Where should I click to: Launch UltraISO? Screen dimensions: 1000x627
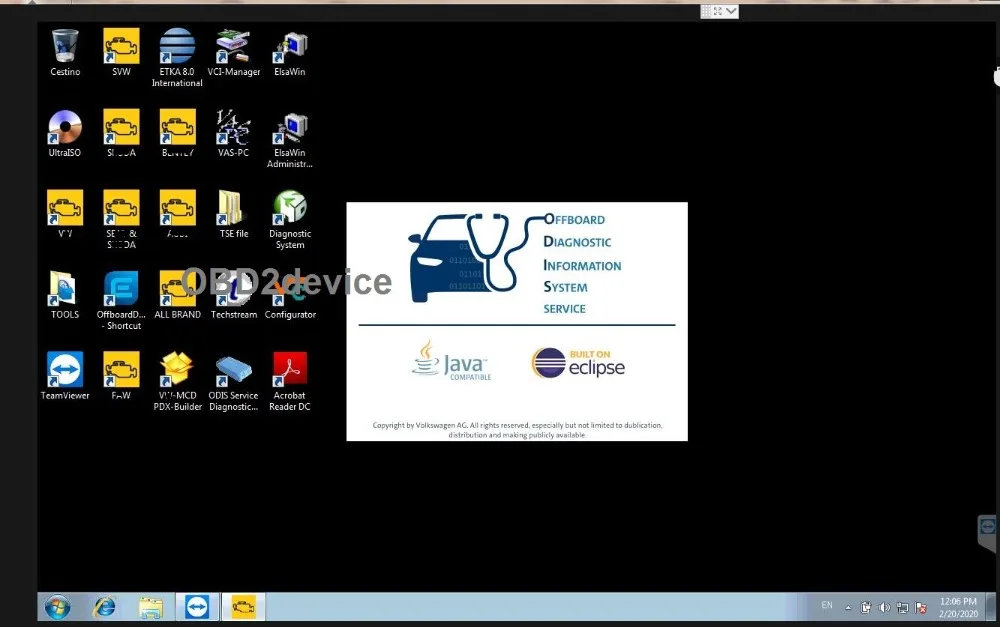[65, 133]
